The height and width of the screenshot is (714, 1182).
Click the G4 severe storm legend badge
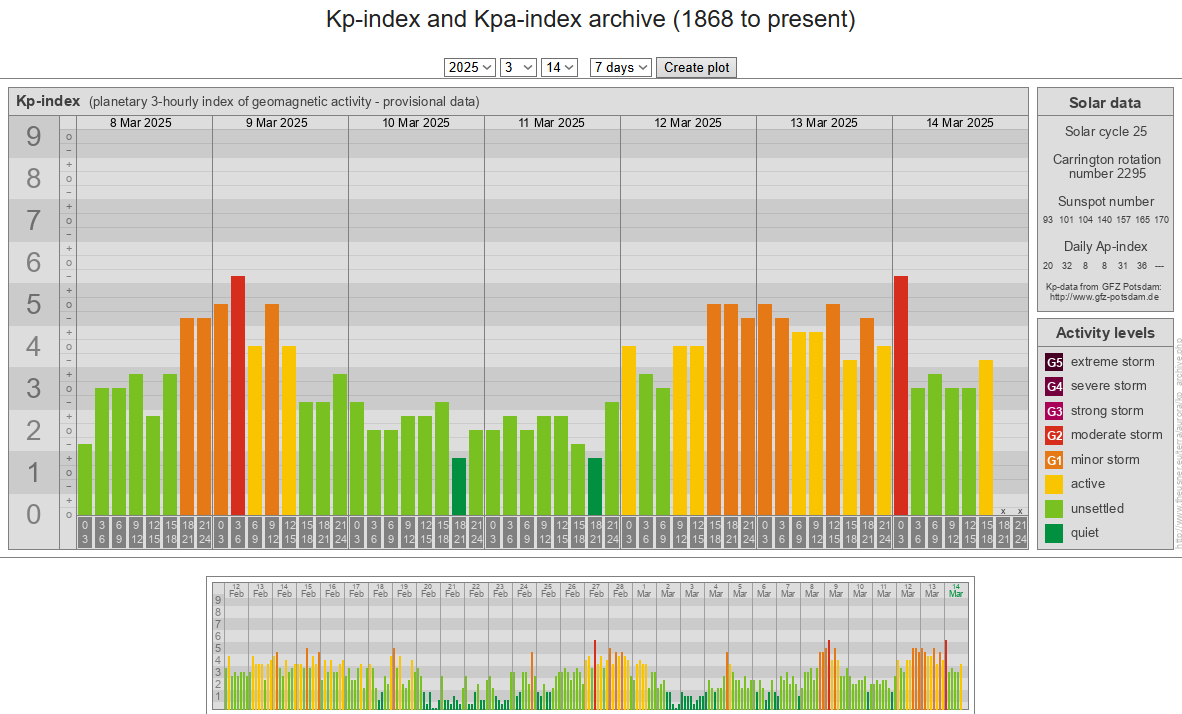point(1054,386)
